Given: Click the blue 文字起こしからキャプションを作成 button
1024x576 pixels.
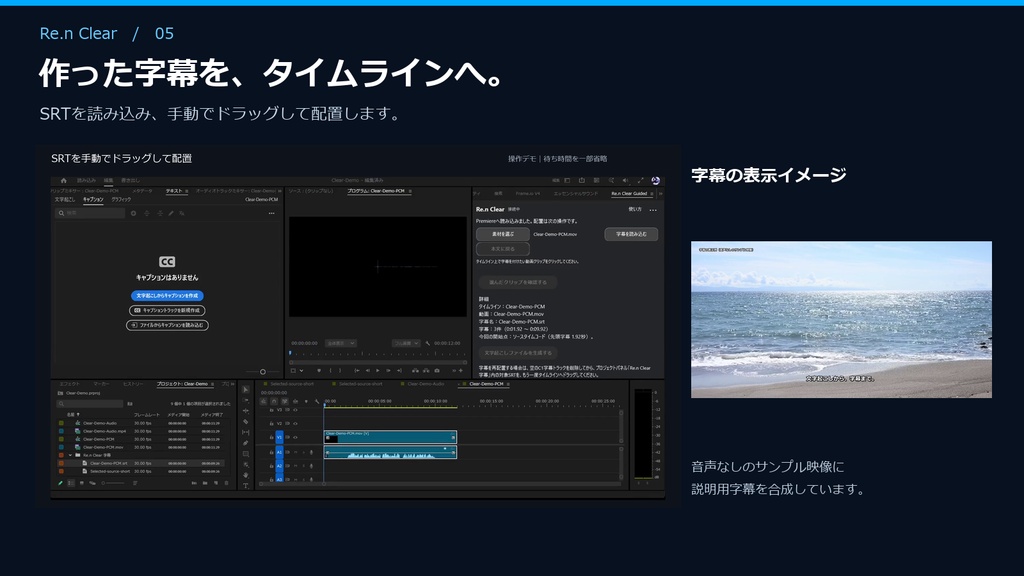Looking at the screenshot, I should [167, 296].
